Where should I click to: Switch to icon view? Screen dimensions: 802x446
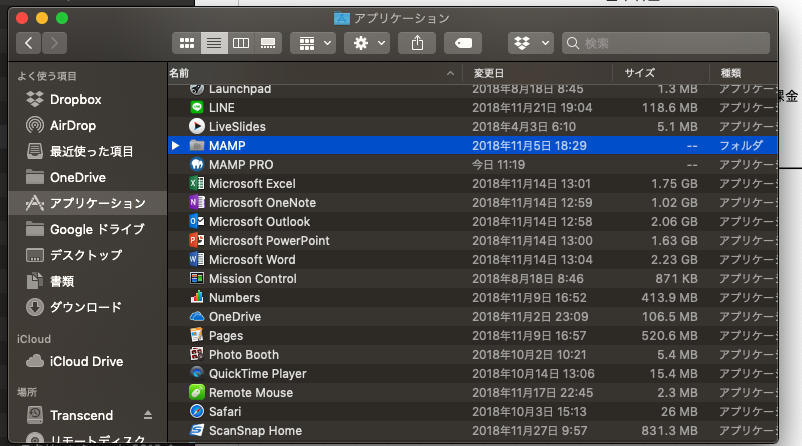pyautogui.click(x=187, y=43)
